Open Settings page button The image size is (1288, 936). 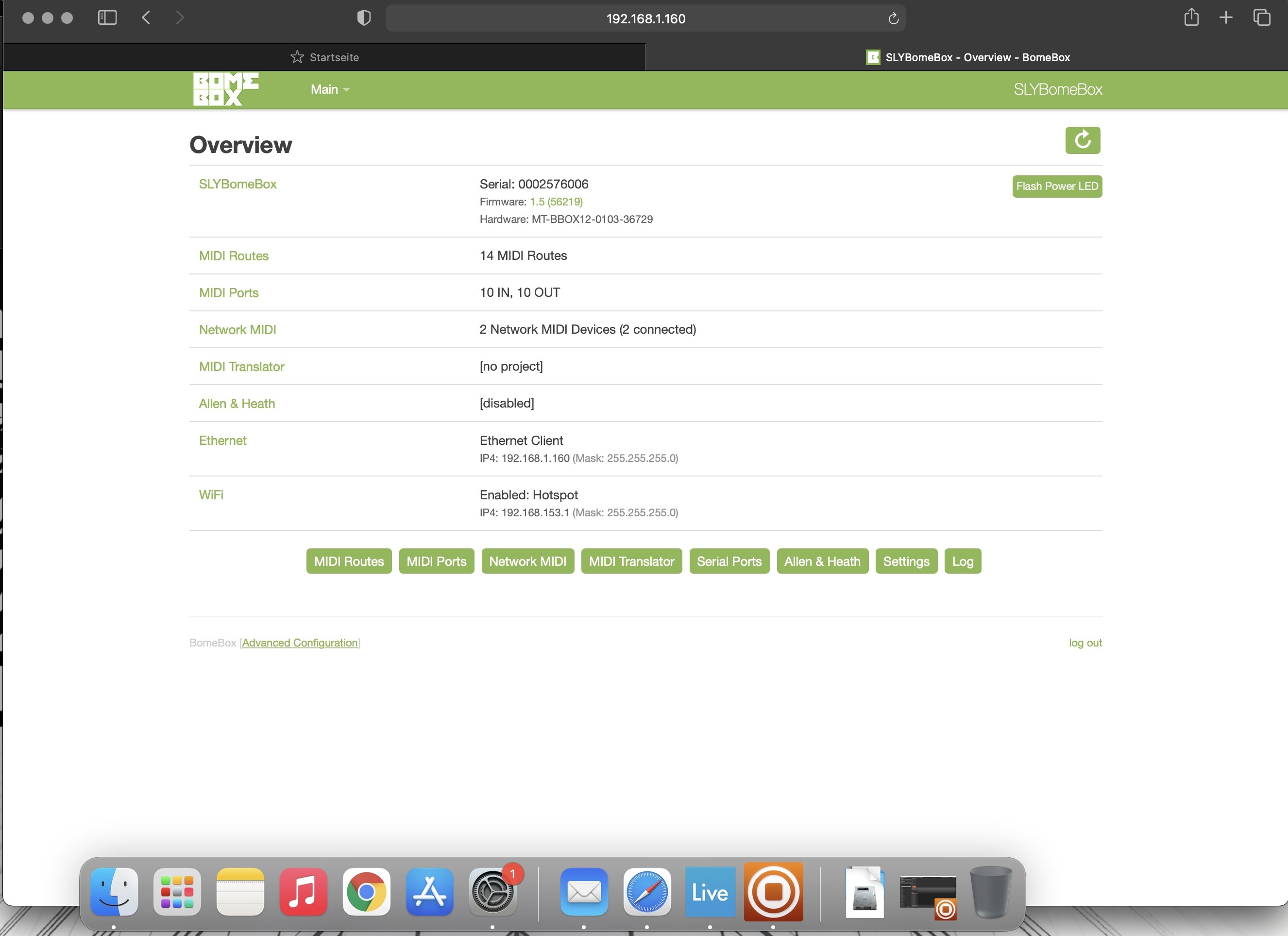pos(906,561)
